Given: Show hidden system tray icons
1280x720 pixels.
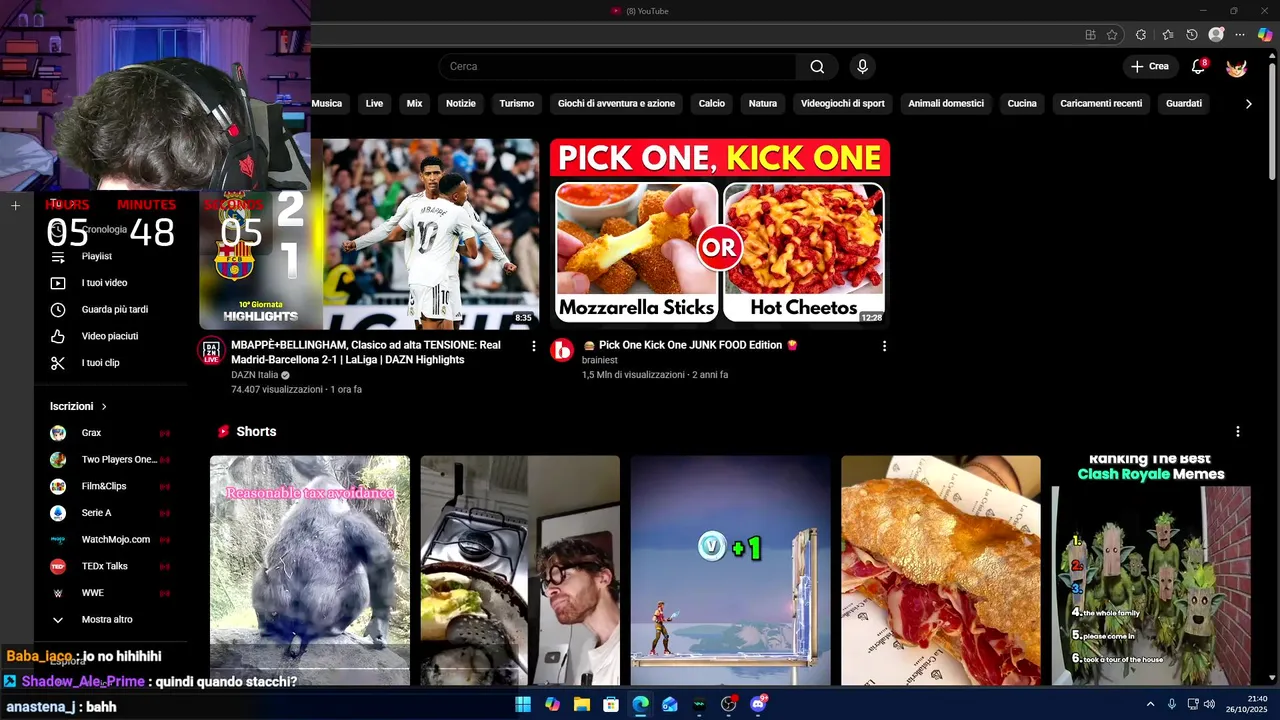Looking at the screenshot, I should coord(1150,705).
